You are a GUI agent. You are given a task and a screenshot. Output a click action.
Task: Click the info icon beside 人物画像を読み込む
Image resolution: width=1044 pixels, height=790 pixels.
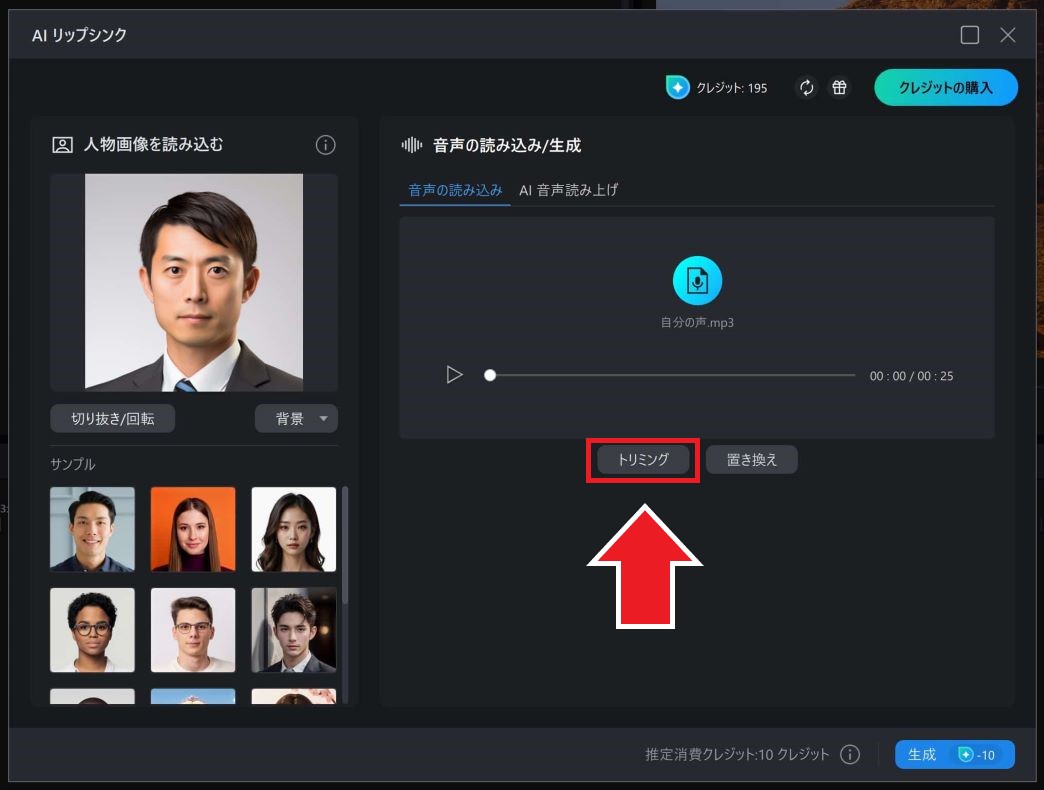[325, 144]
